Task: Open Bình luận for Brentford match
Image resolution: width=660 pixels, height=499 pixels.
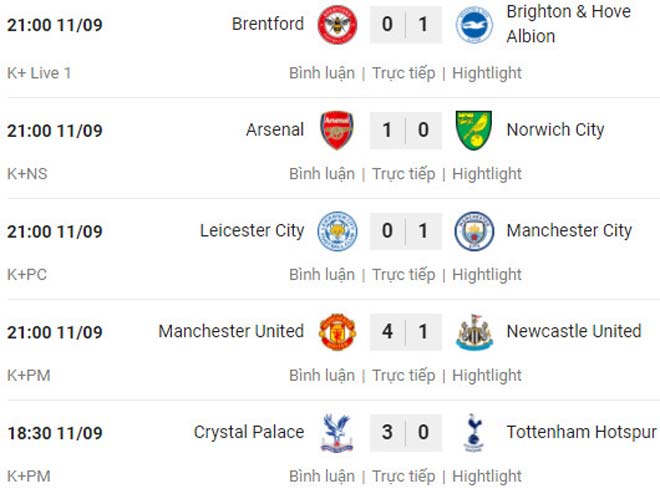Action: click(x=322, y=73)
